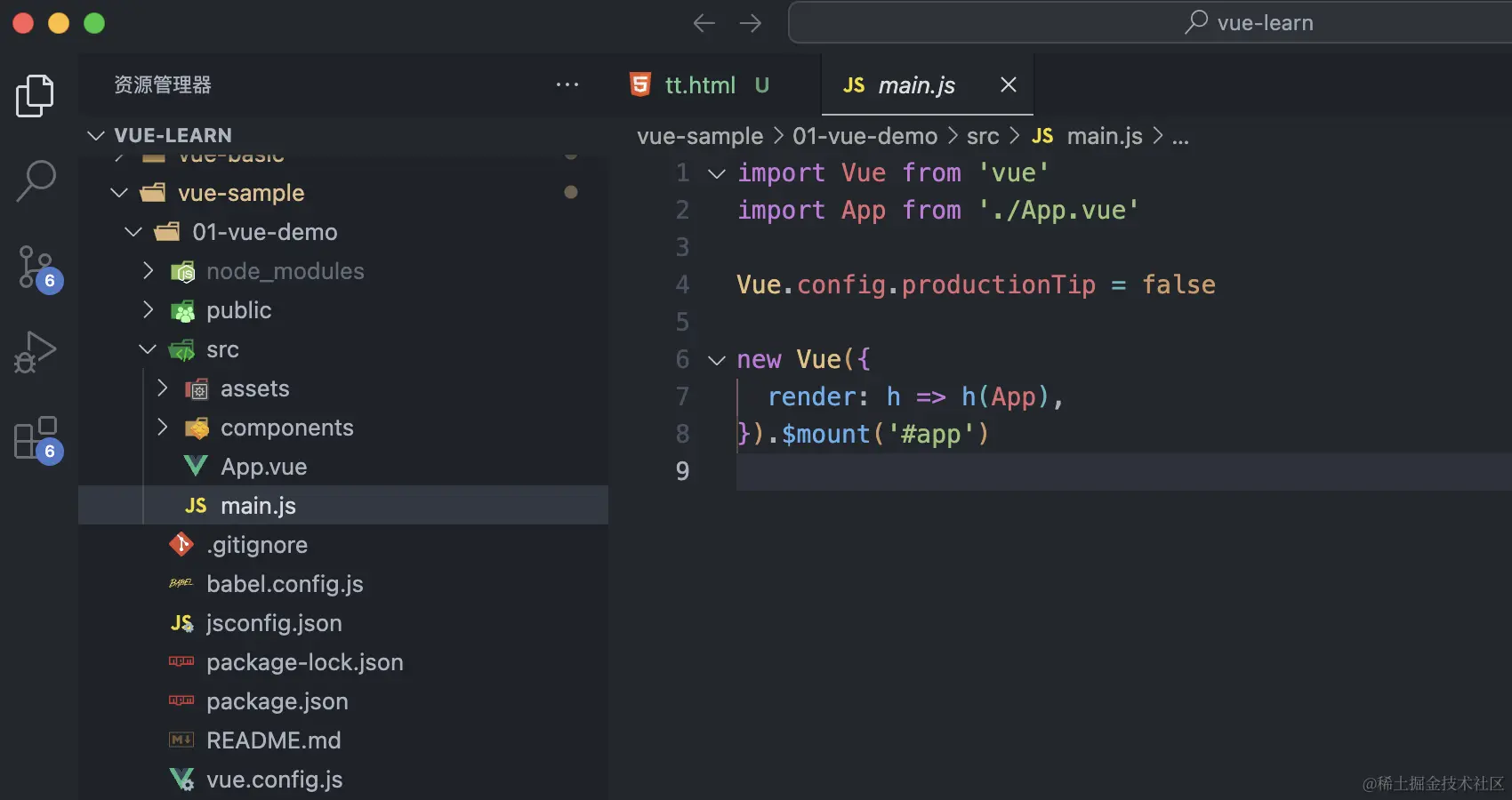
Task: Click the HTML5 icon on tt.html tab
Action: pos(640,84)
